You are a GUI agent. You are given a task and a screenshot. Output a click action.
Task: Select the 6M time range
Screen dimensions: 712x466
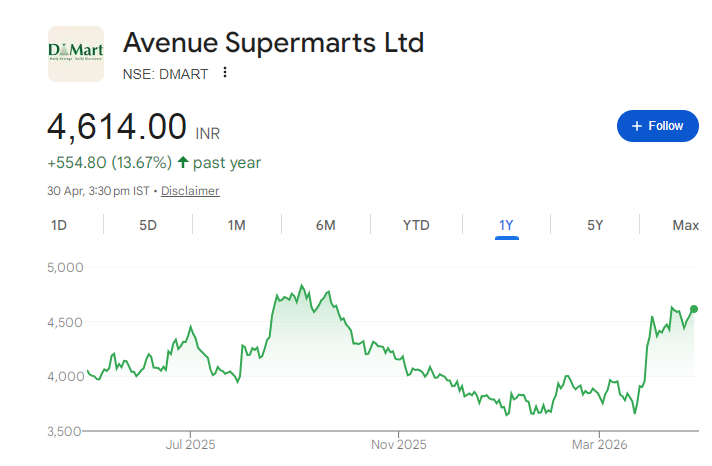(326, 225)
